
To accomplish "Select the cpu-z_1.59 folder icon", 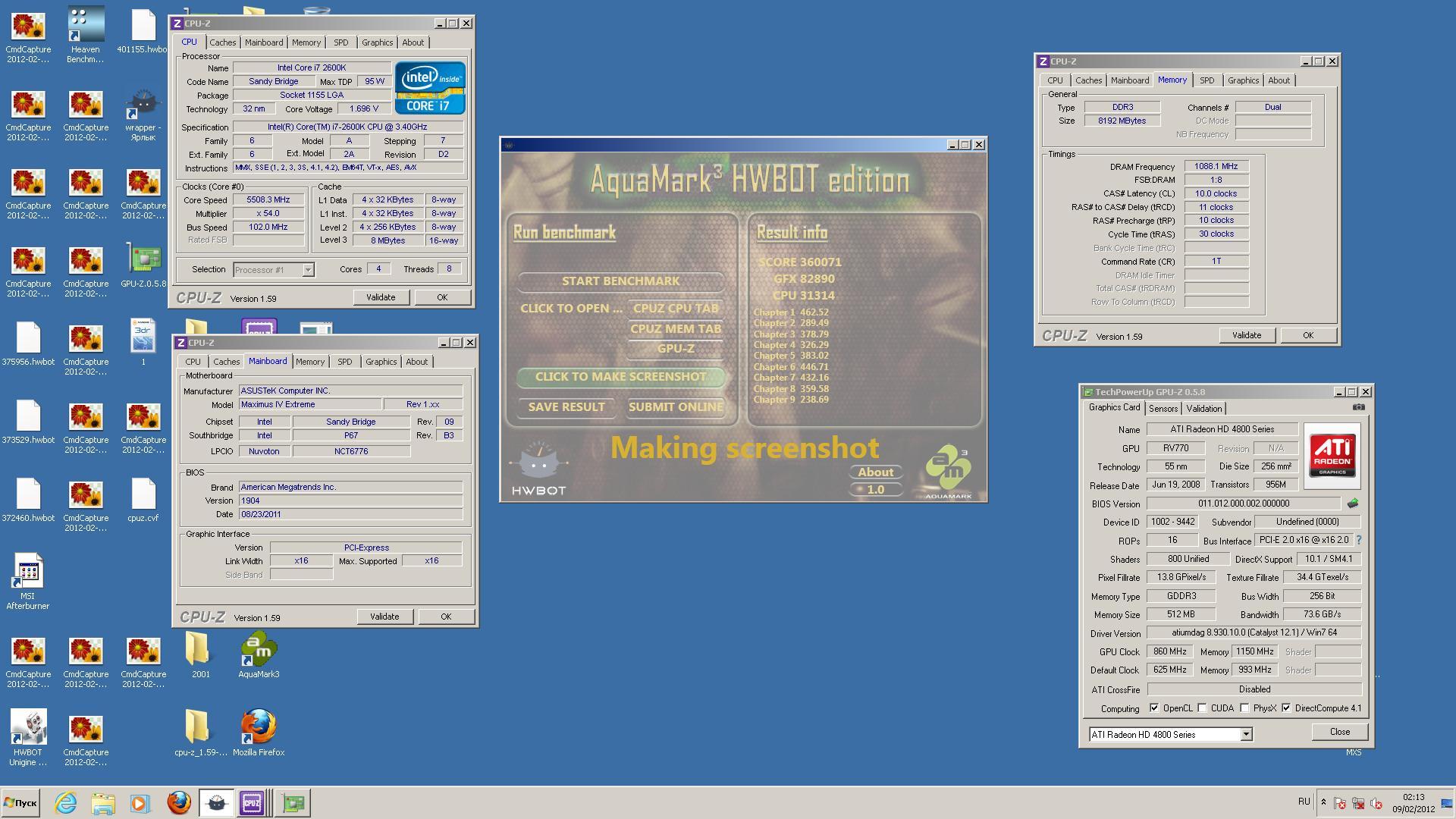I will point(200,733).
